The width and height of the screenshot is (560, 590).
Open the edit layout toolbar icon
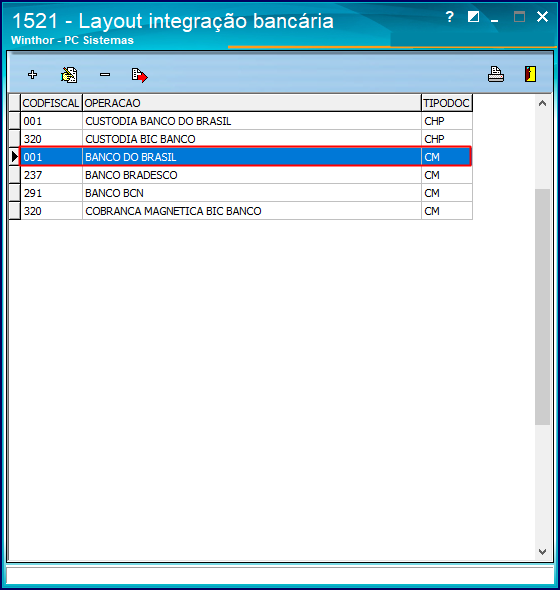point(69,75)
